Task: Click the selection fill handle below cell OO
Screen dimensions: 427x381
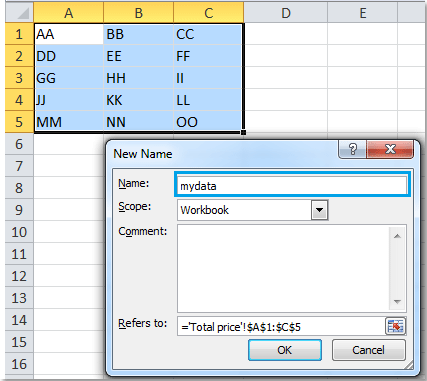Action: [244, 132]
